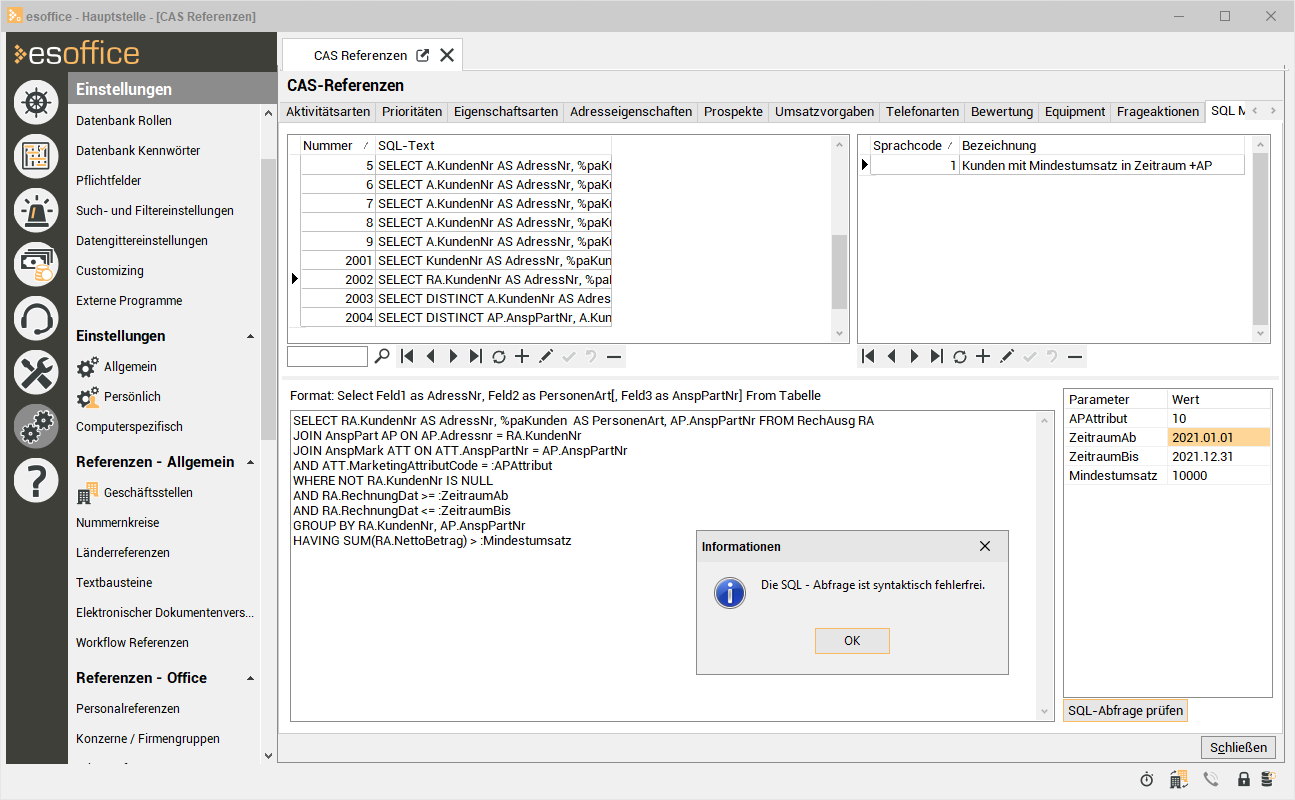Switch to the Frageaktionen tab
1295x800 pixels.
1158,111
